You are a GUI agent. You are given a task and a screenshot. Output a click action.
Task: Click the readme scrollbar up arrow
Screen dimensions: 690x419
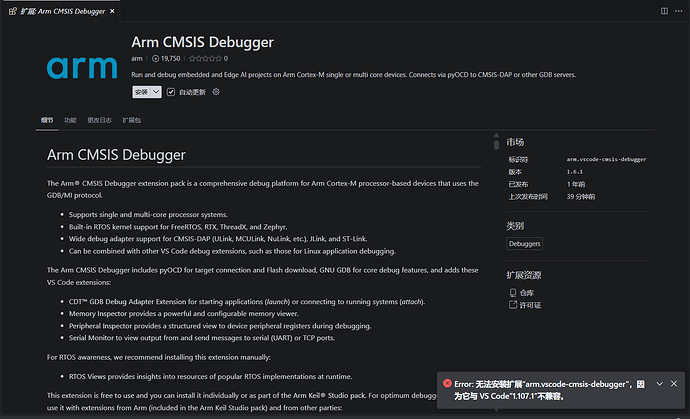pyautogui.click(x=496, y=136)
